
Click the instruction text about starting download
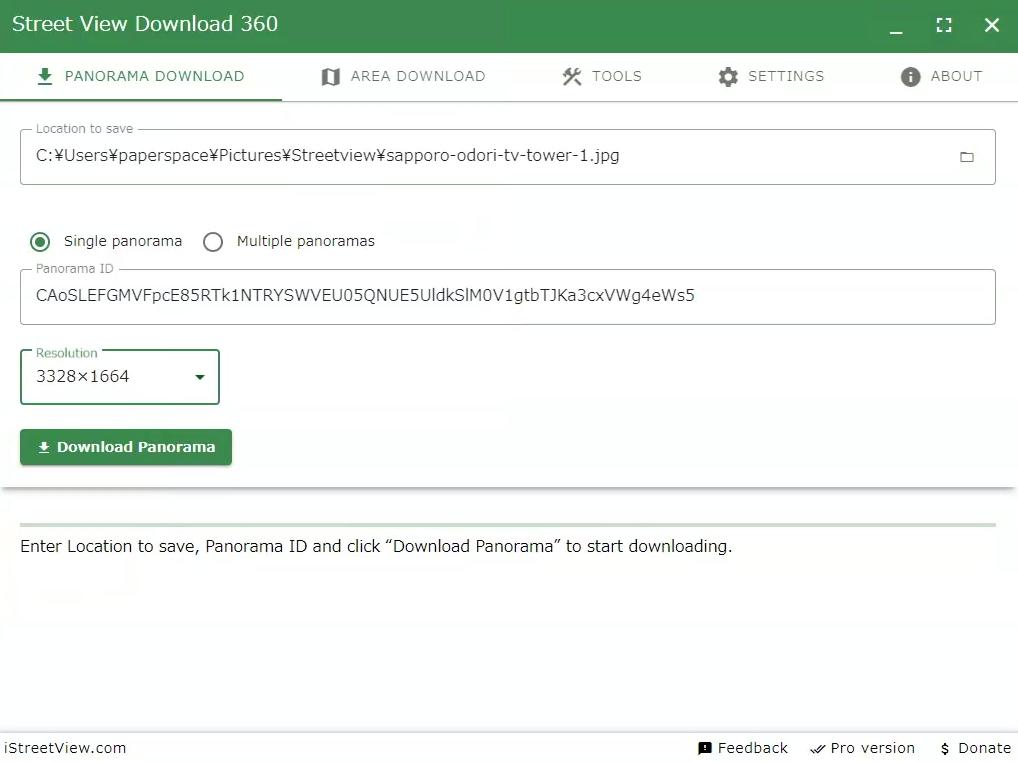376,547
